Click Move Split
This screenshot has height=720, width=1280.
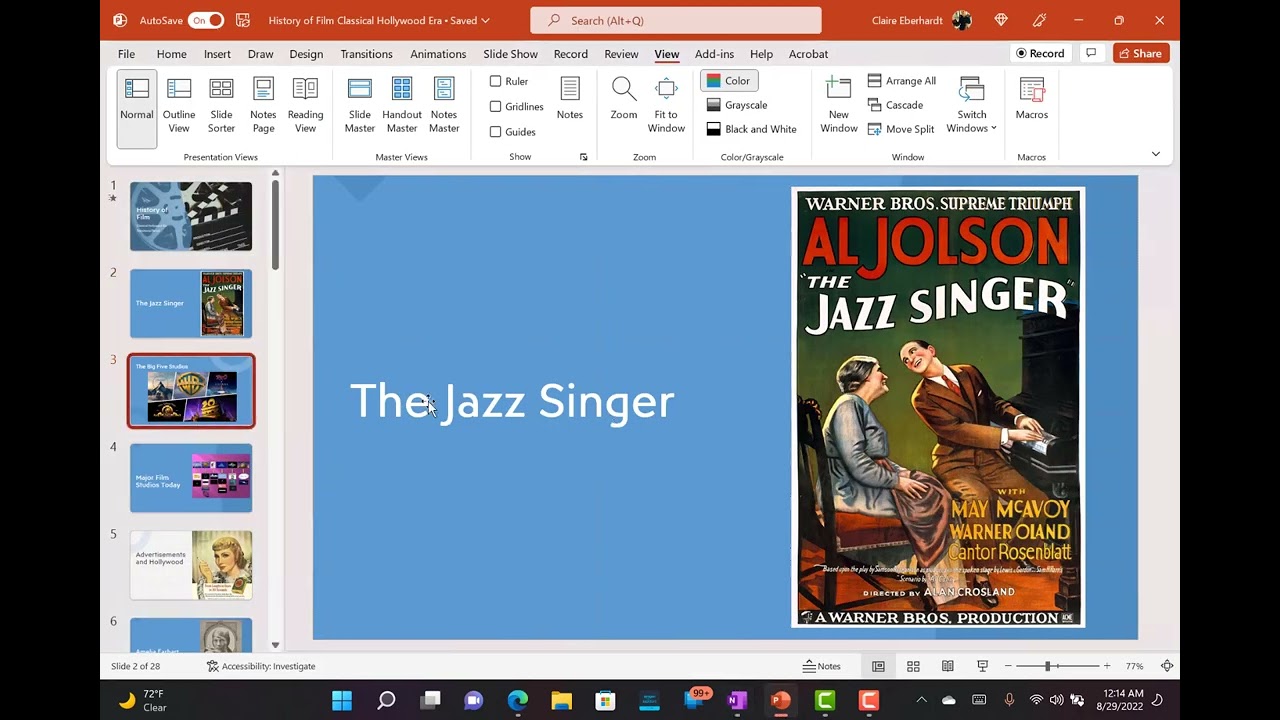click(x=901, y=129)
